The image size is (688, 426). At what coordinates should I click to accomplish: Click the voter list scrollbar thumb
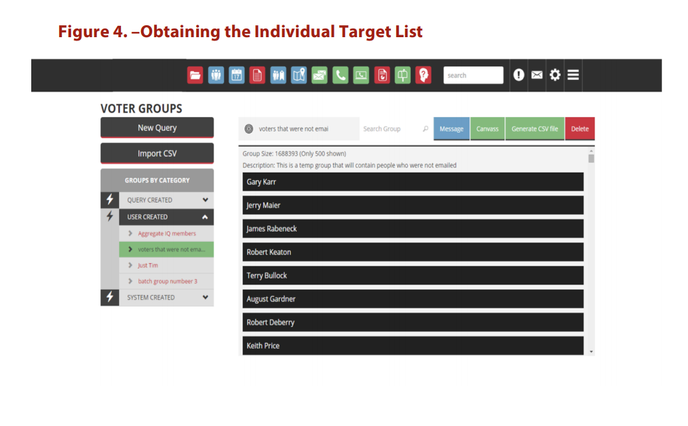coord(591,159)
